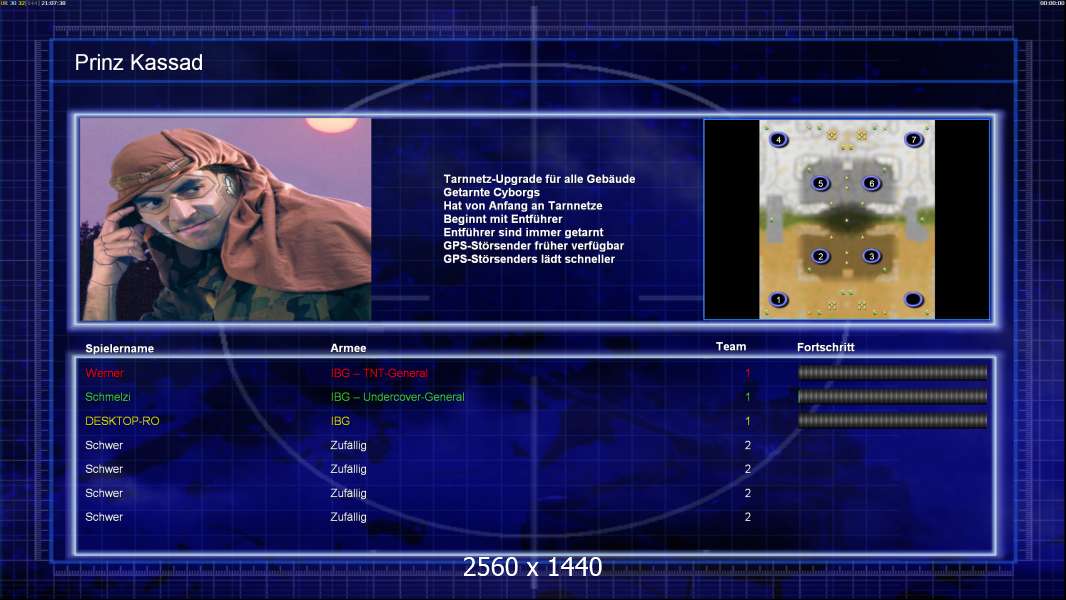
Task: Click Werner's loading progress bar
Action: click(x=893, y=372)
